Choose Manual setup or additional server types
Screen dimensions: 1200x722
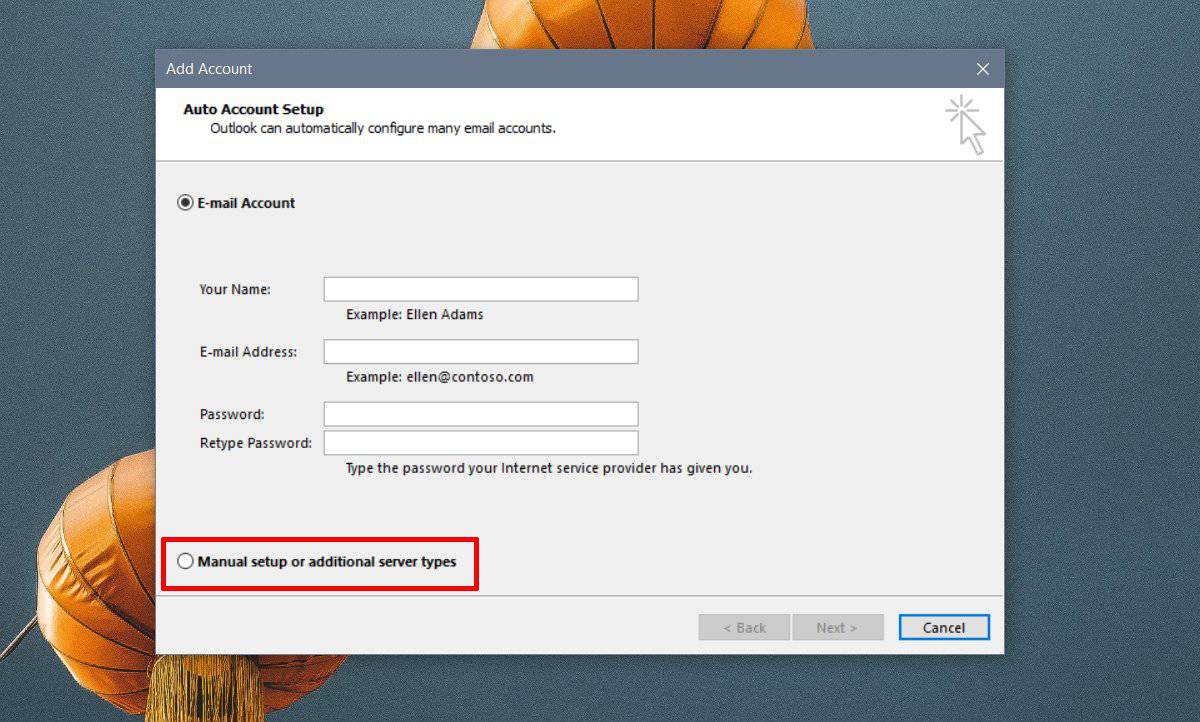tap(185, 562)
